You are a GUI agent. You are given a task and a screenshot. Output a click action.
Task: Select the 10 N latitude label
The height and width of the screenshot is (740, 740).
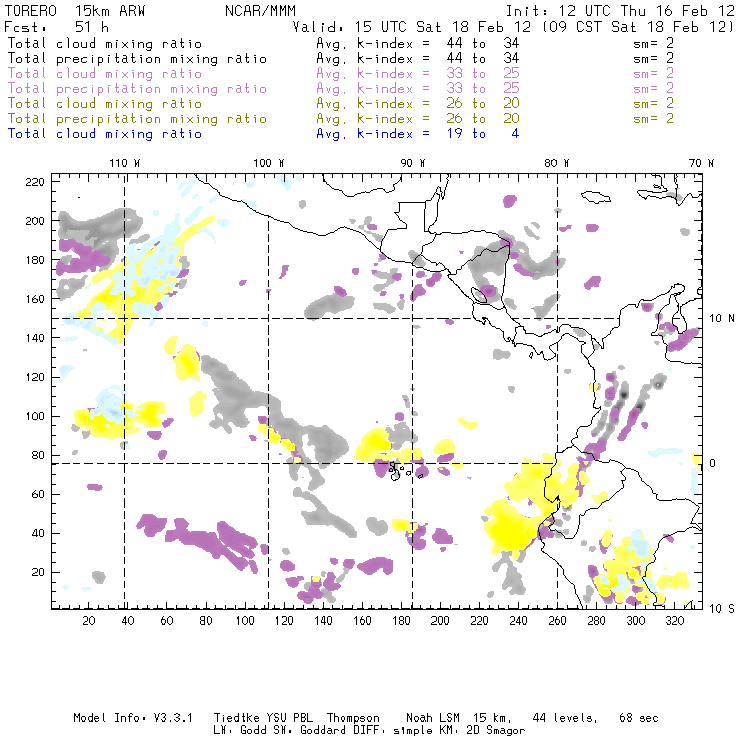[x=718, y=318]
